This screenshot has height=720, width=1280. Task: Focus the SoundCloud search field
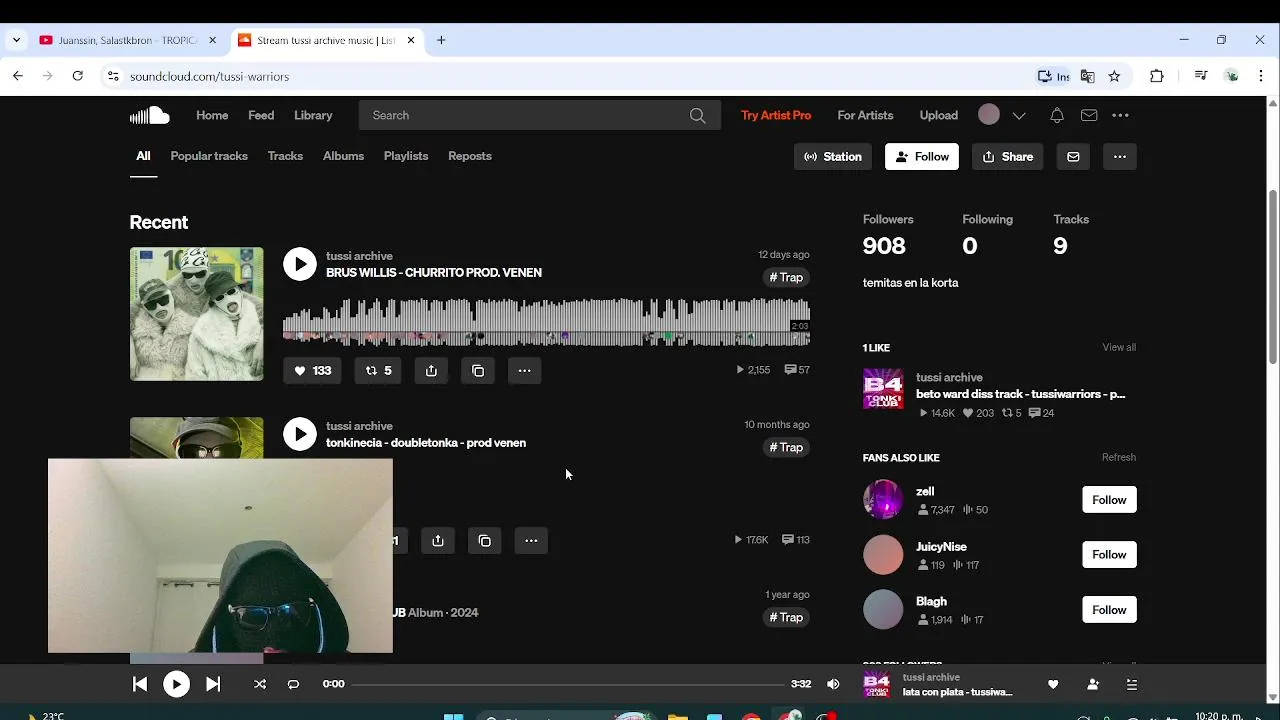point(540,115)
